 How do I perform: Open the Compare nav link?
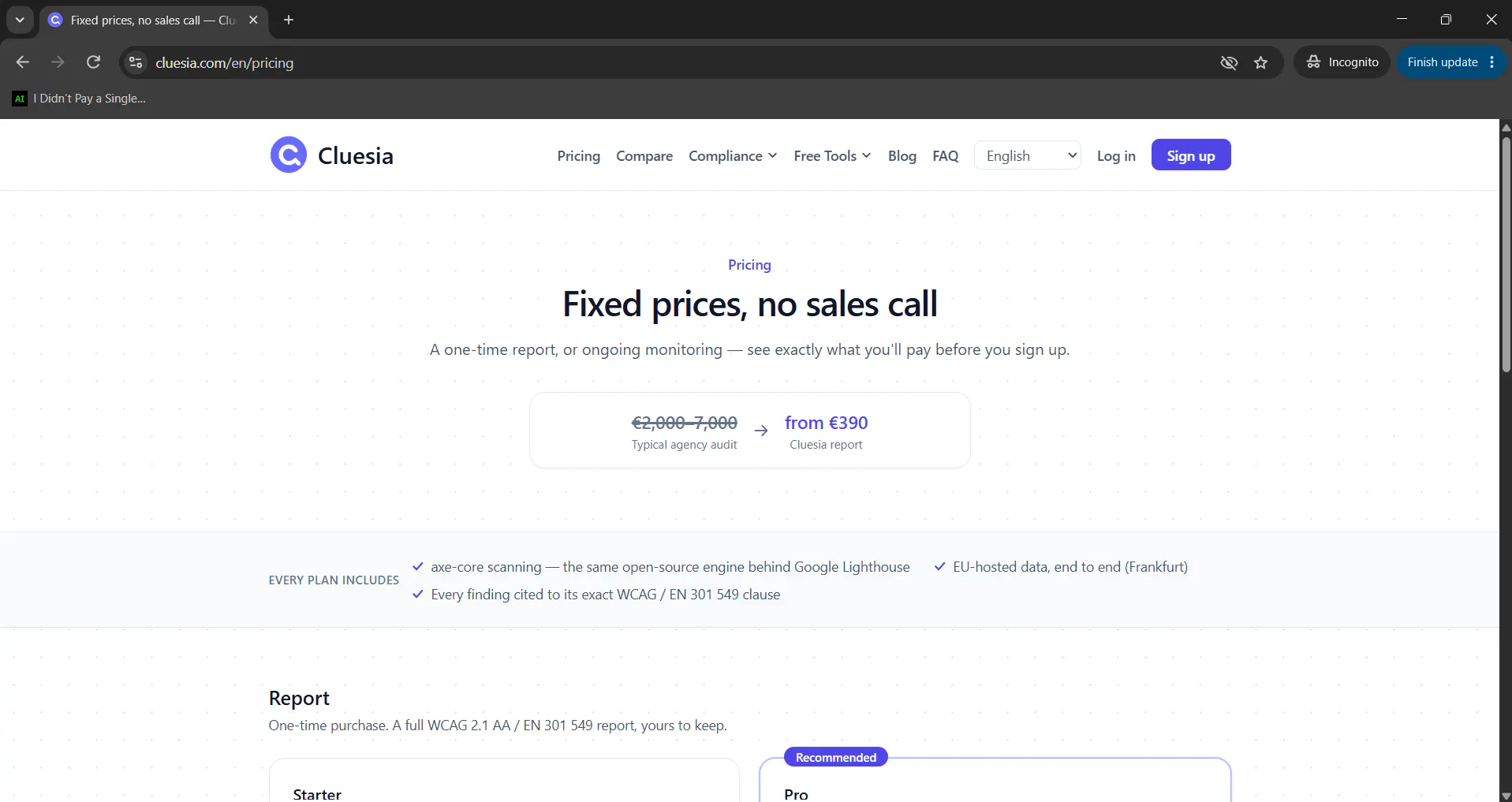644,156
